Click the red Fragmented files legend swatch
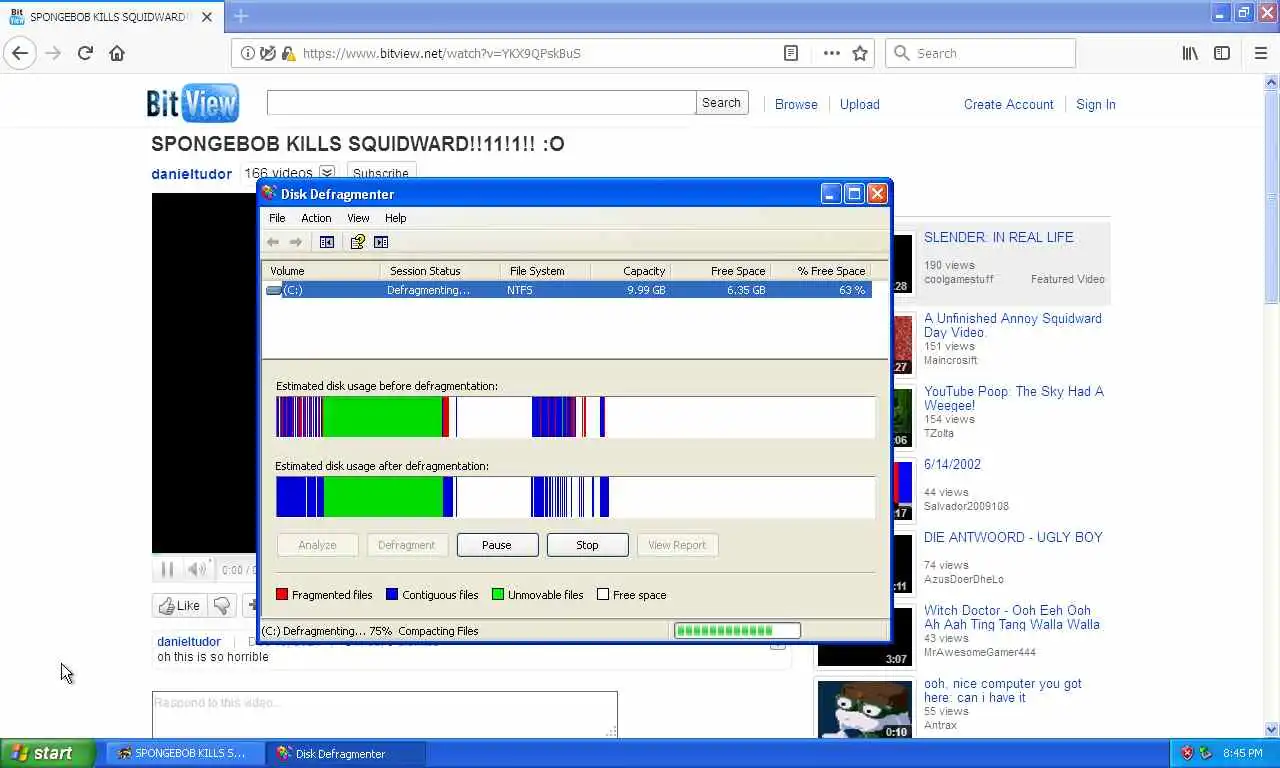The image size is (1280, 768). click(282, 594)
